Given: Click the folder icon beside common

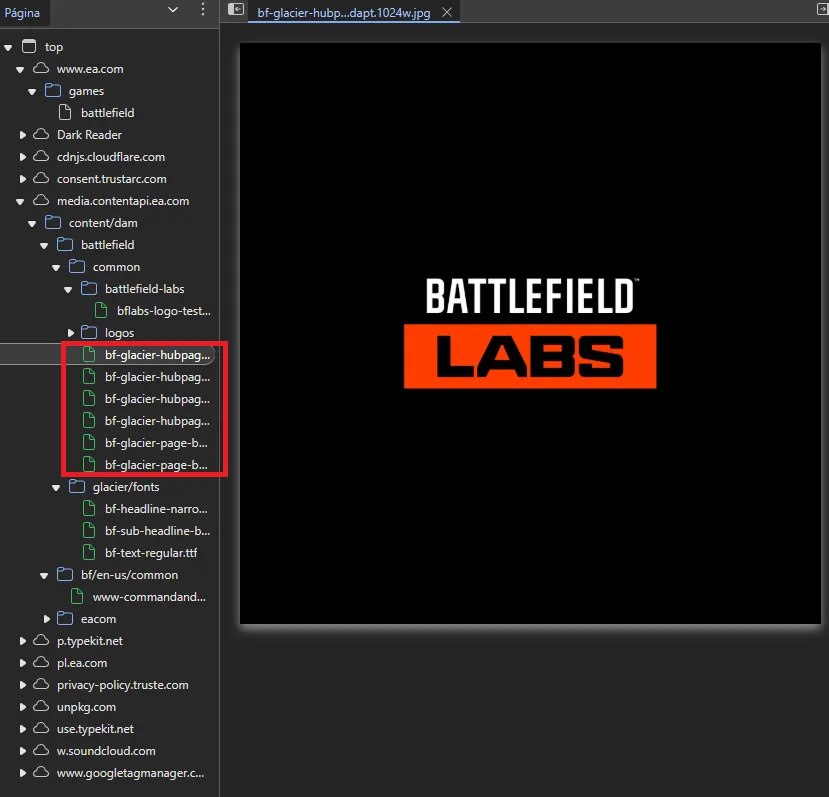Looking at the screenshot, I should point(77,266).
